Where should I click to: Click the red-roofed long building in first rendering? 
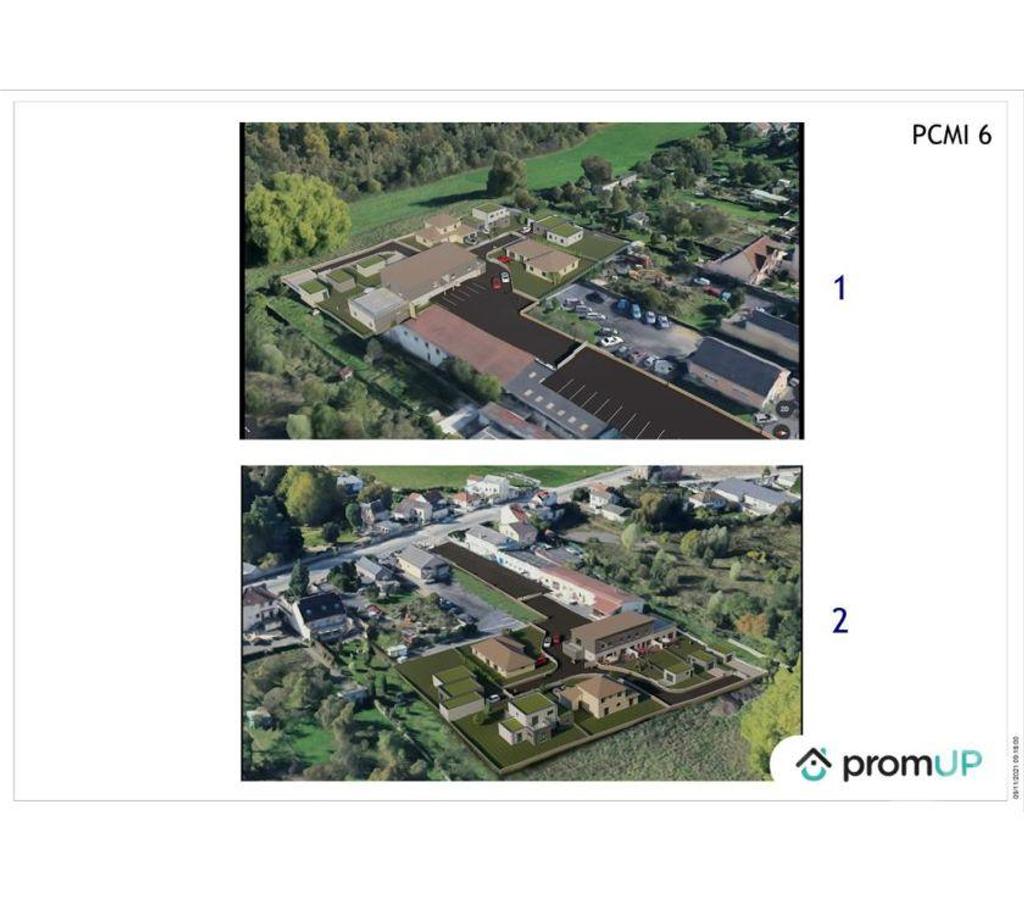tap(466, 341)
